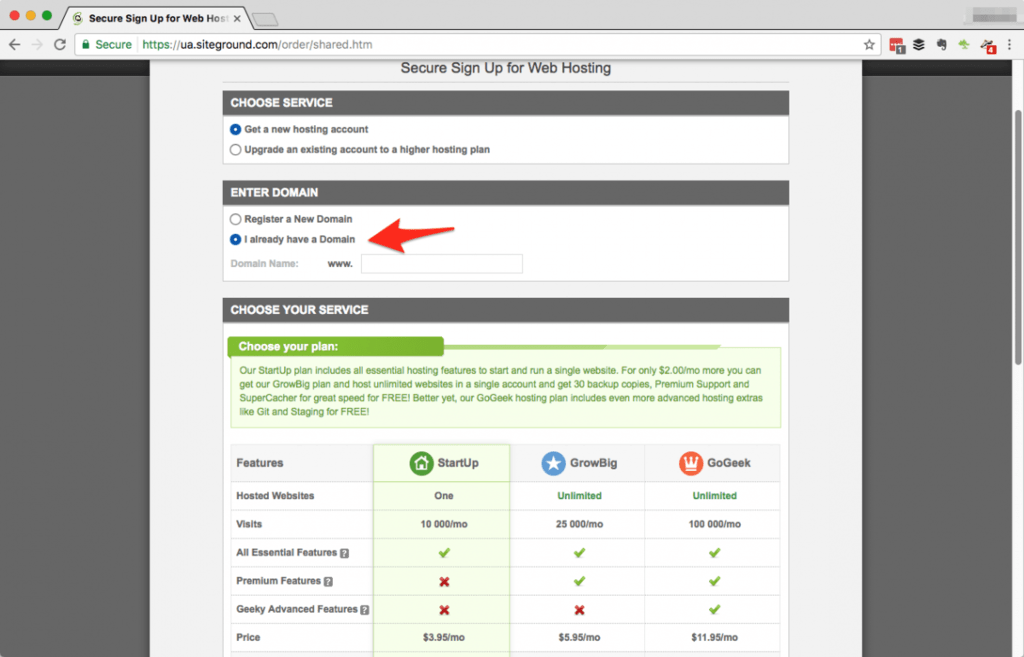This screenshot has height=657, width=1024.
Task: Click the GoGeek orange crown icon
Action: click(x=690, y=463)
